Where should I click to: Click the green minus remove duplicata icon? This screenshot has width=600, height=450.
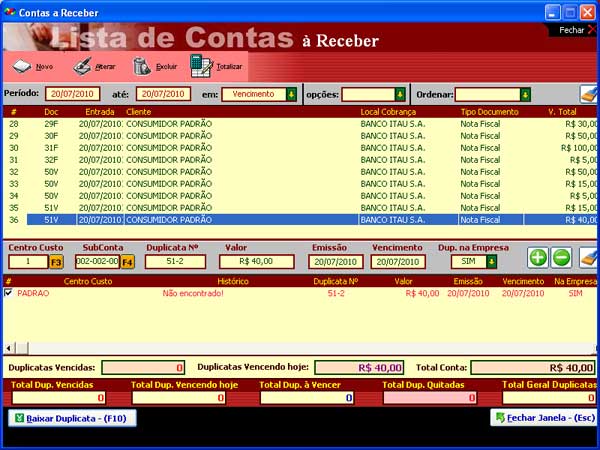point(561,258)
